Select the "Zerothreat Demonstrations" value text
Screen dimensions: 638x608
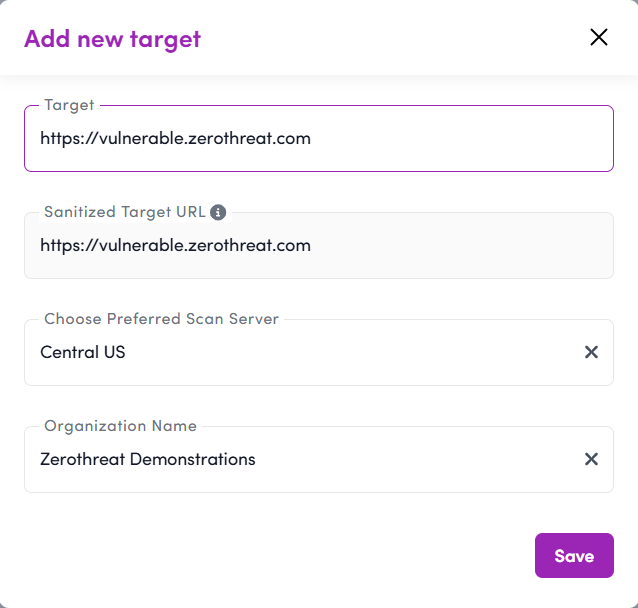[x=147, y=460]
